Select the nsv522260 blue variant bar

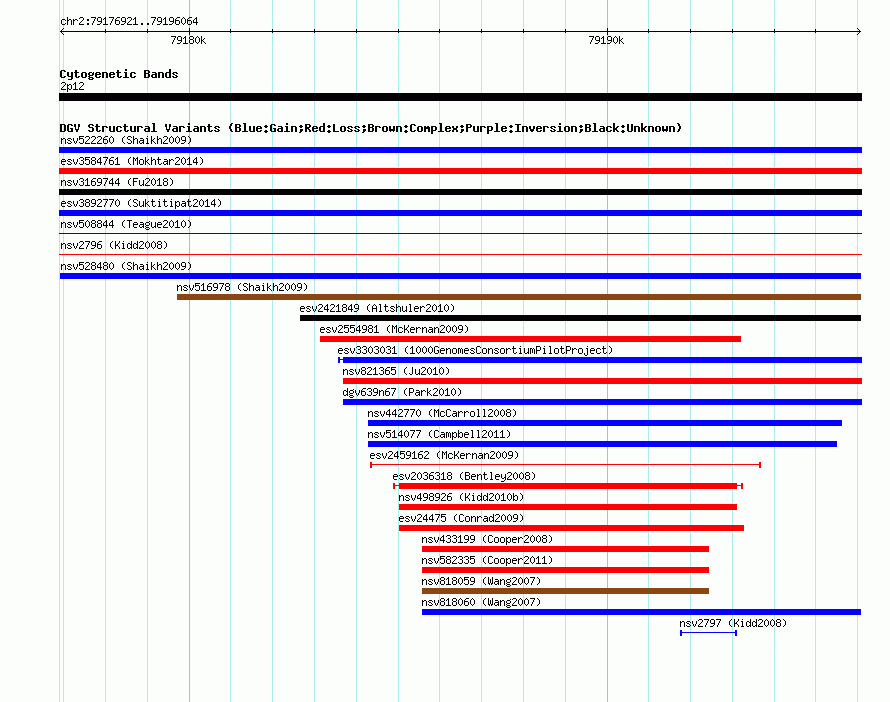460,150
